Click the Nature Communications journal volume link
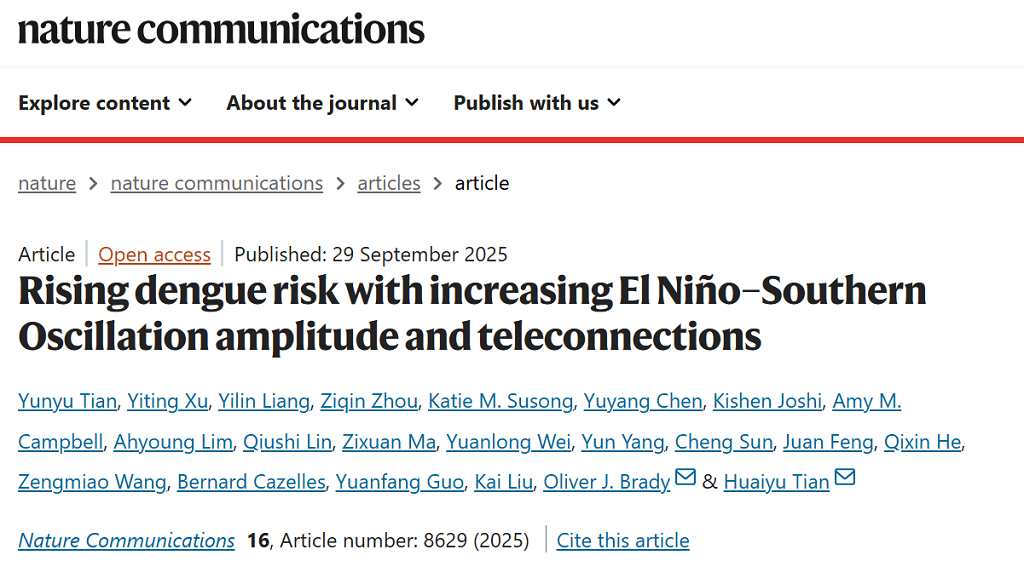Image resolution: width=1024 pixels, height=578 pixels. [127, 540]
